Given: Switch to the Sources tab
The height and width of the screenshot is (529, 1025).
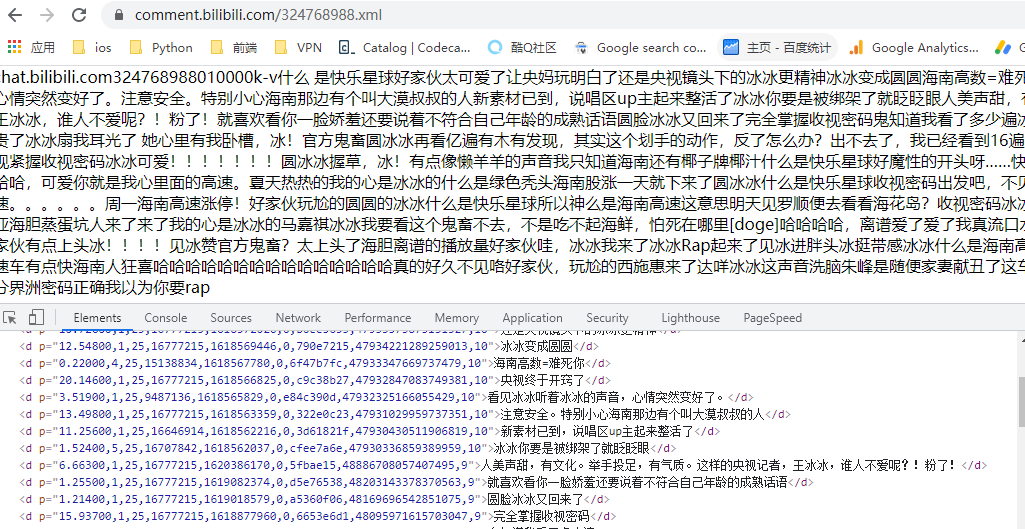Looking at the screenshot, I should 231,318.
